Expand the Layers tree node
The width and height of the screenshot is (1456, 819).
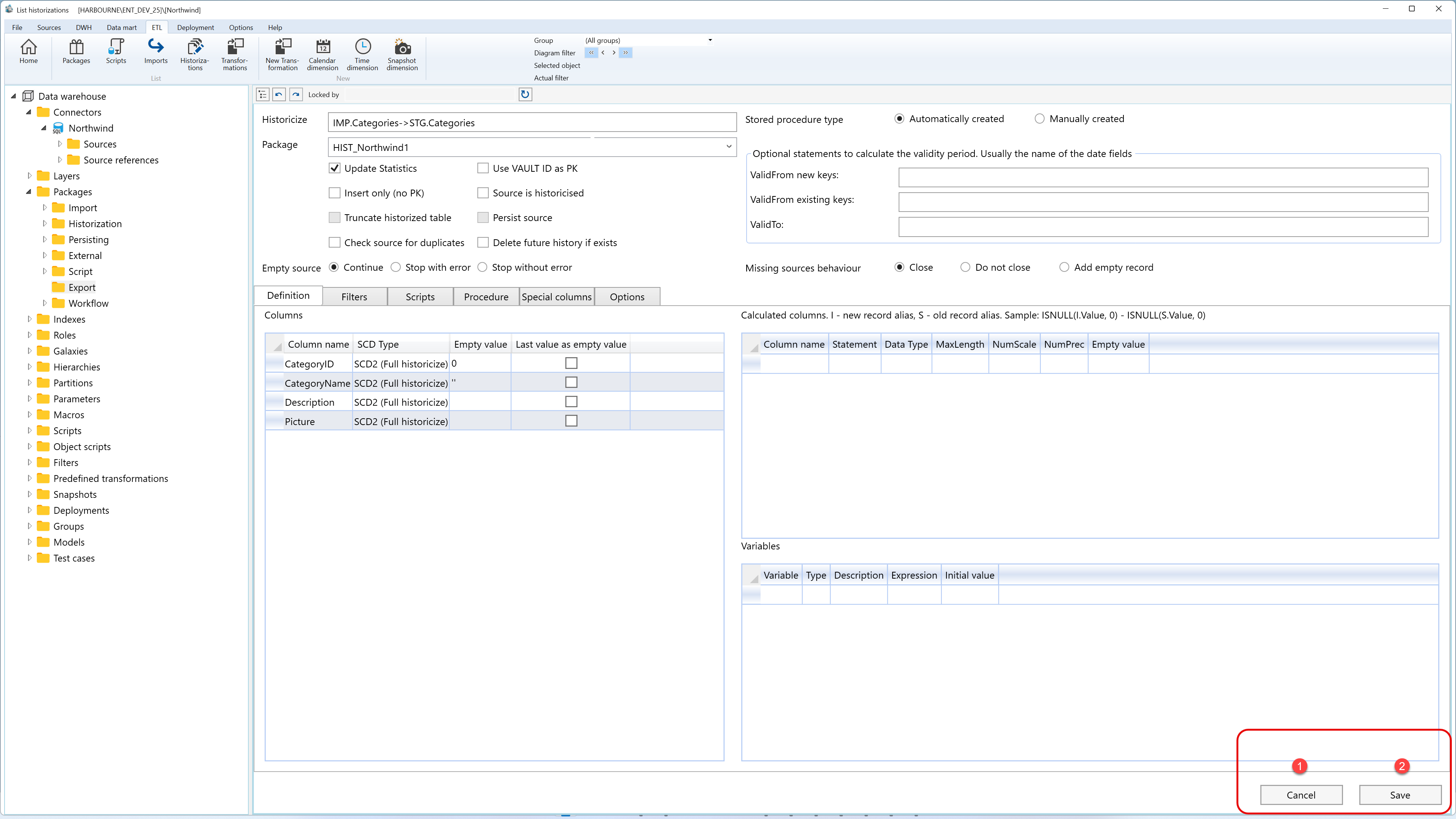(x=30, y=176)
